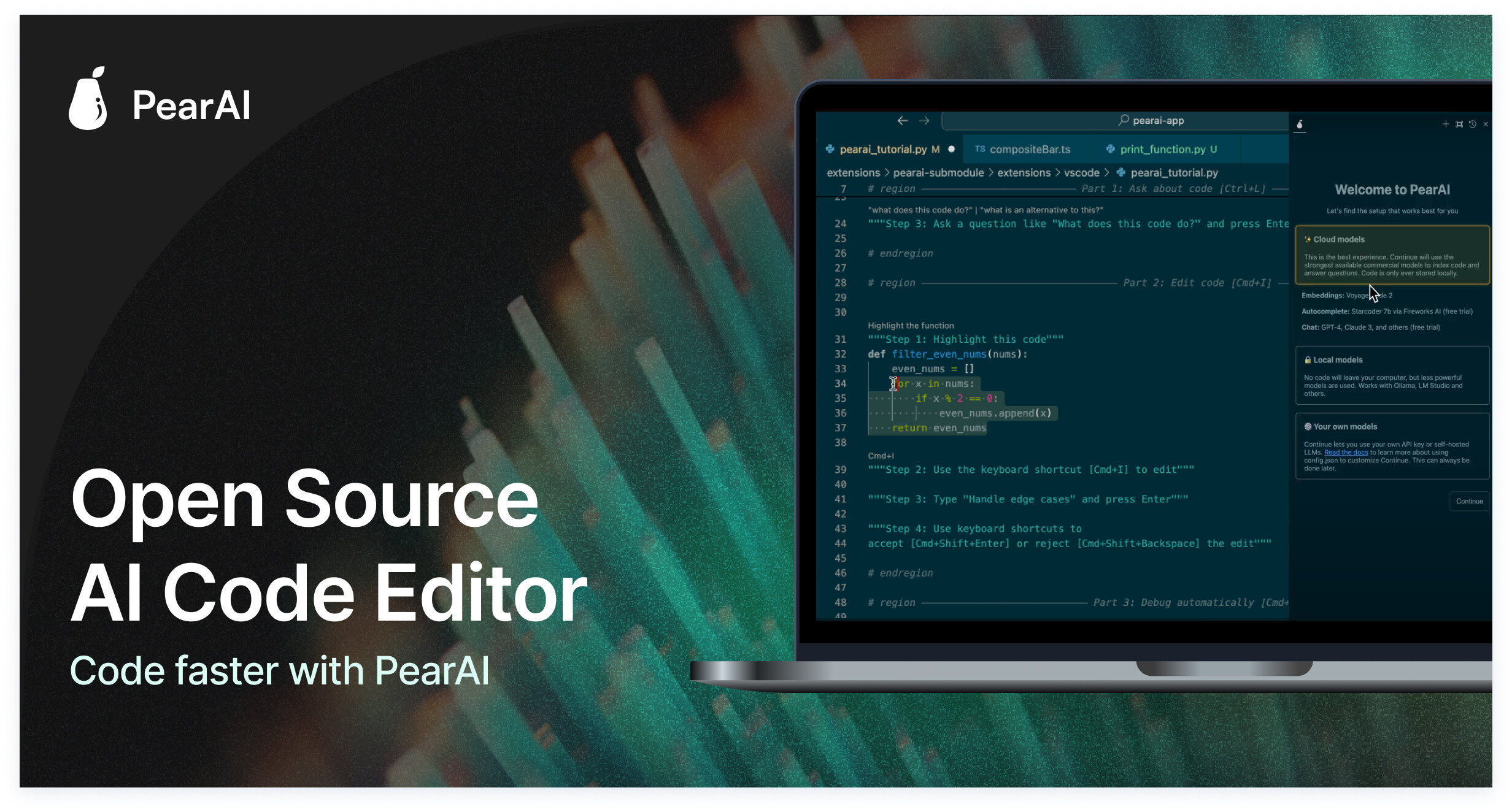Expand the vscode breadcrumb folder
Screen dimensions: 1512x812
click(x=1081, y=173)
